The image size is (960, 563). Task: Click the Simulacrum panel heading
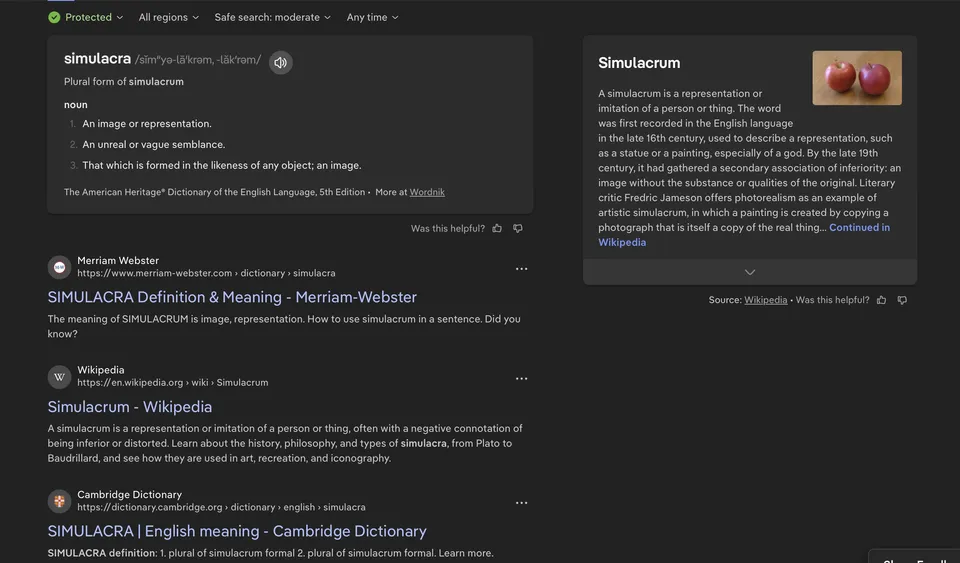[x=639, y=63]
